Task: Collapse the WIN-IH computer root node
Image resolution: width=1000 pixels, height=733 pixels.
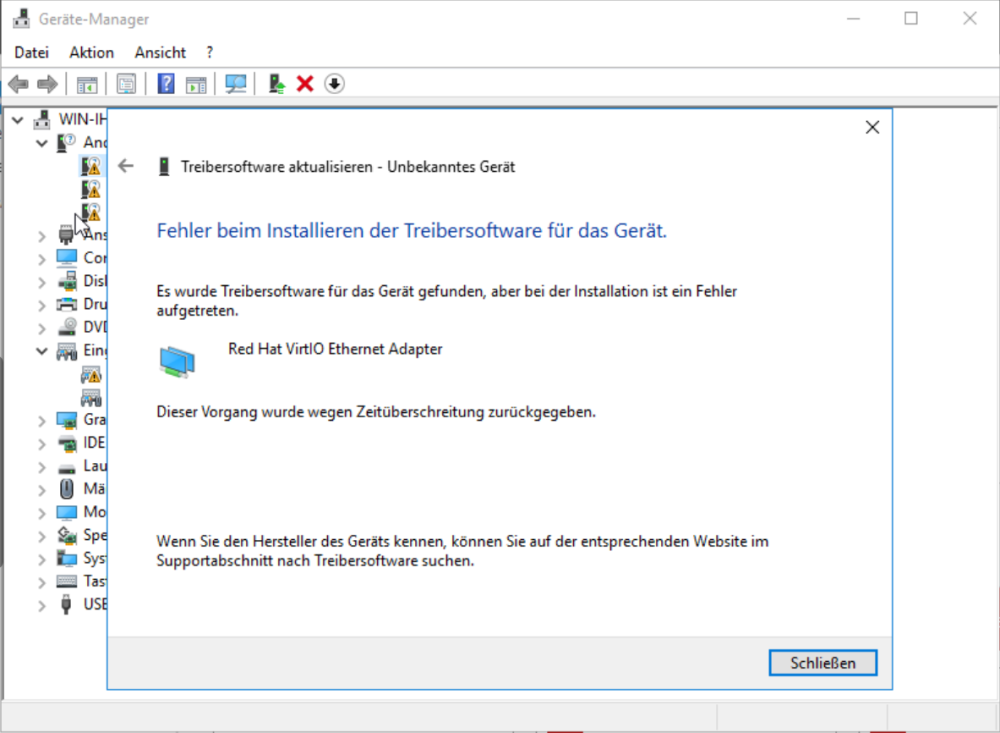Action: (18, 119)
